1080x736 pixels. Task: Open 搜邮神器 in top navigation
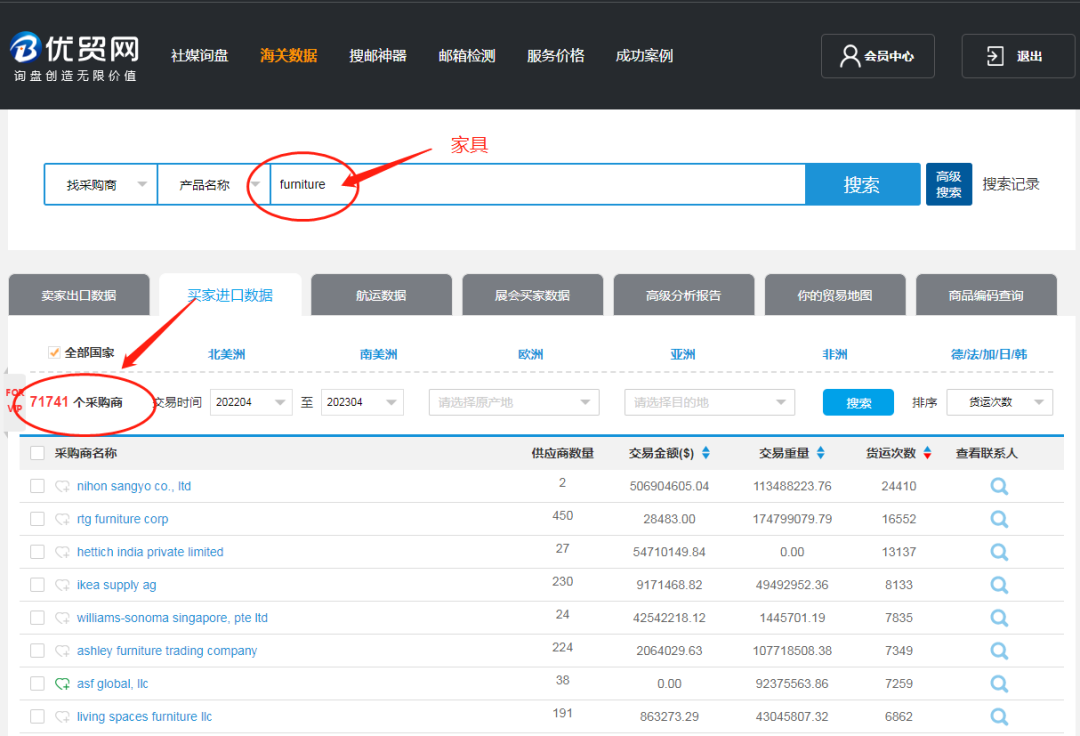click(x=377, y=56)
